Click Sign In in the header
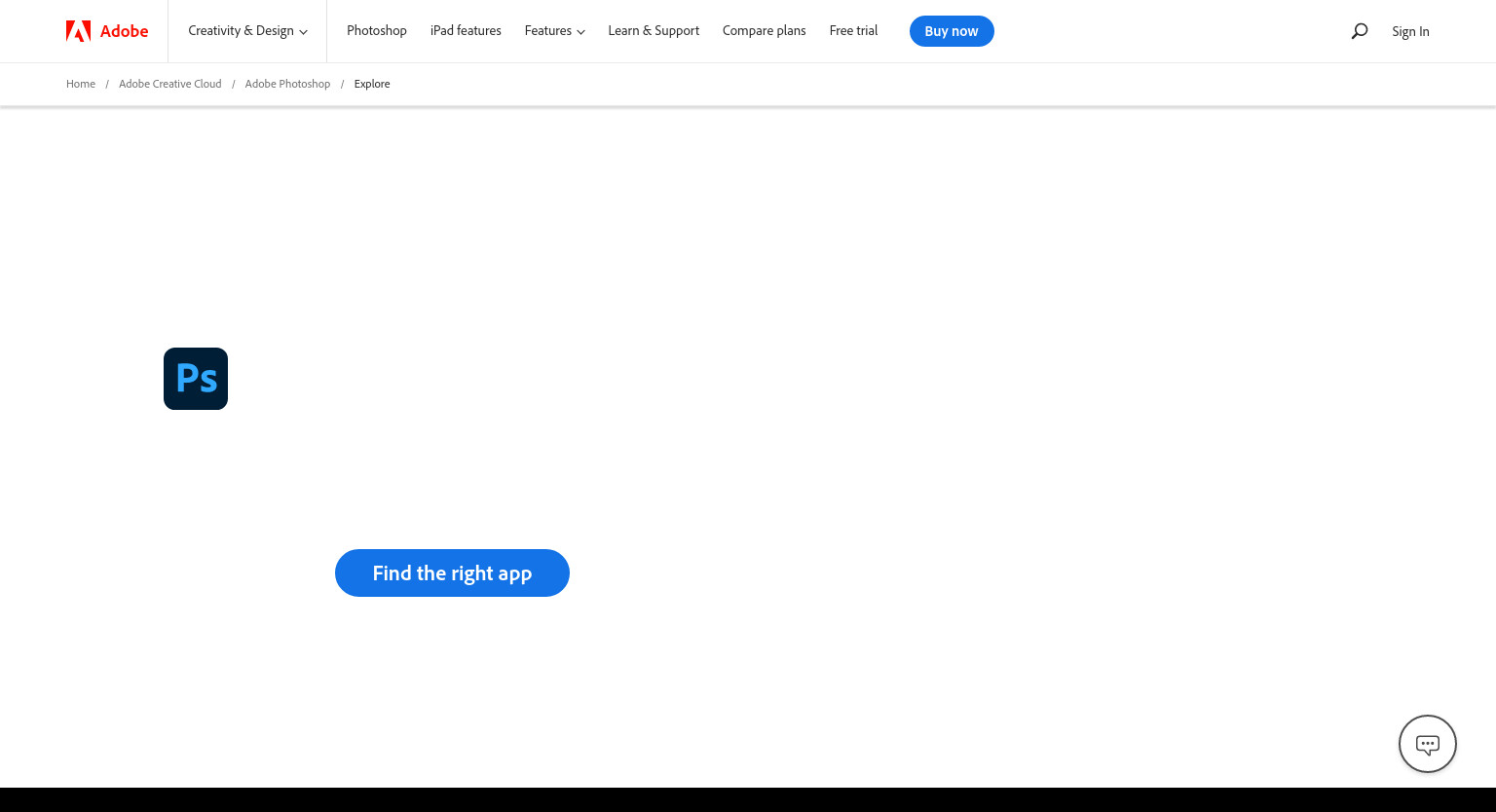1496x812 pixels. pos(1410,31)
